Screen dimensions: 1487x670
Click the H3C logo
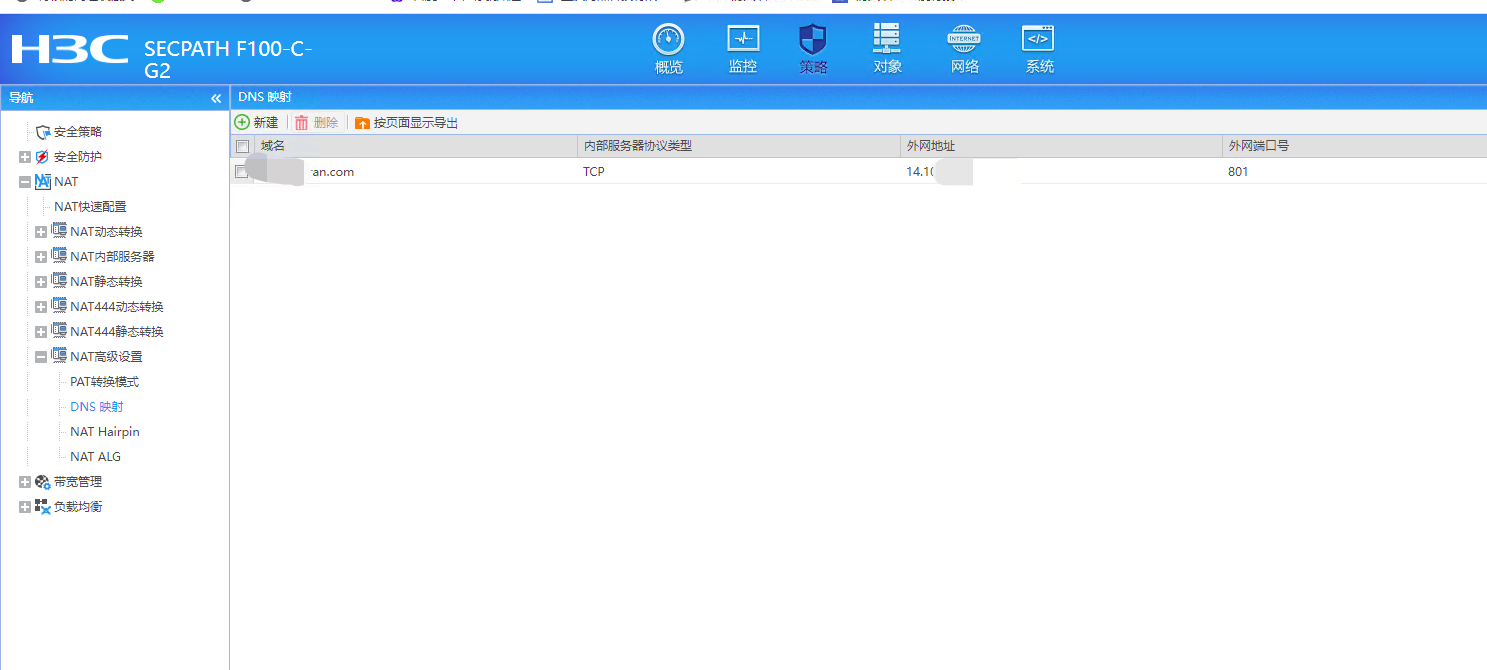[70, 49]
